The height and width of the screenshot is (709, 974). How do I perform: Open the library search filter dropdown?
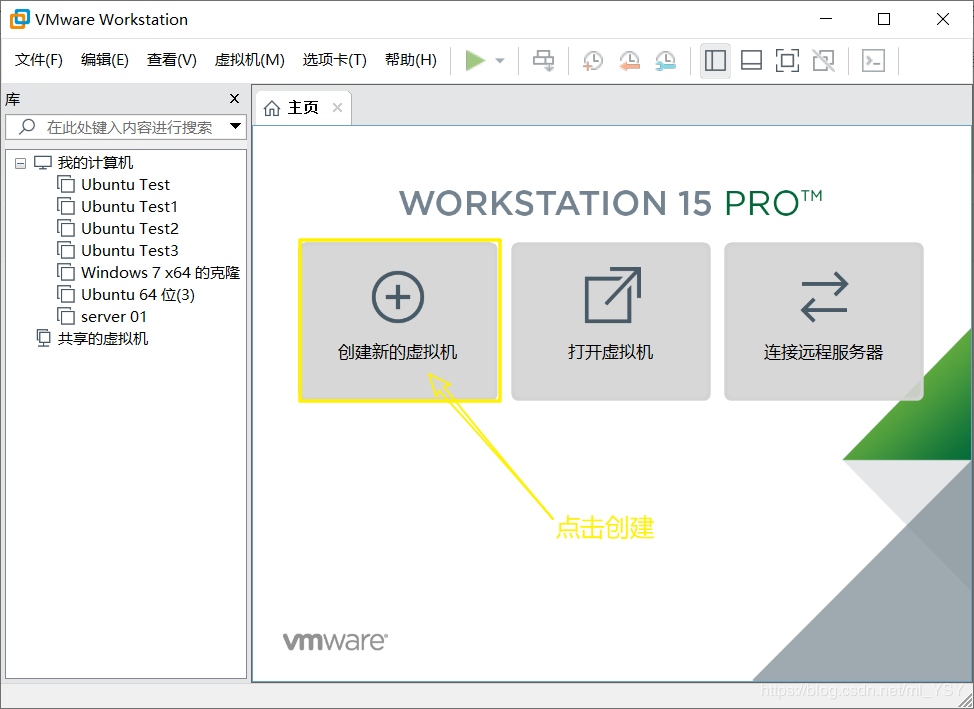(x=236, y=127)
